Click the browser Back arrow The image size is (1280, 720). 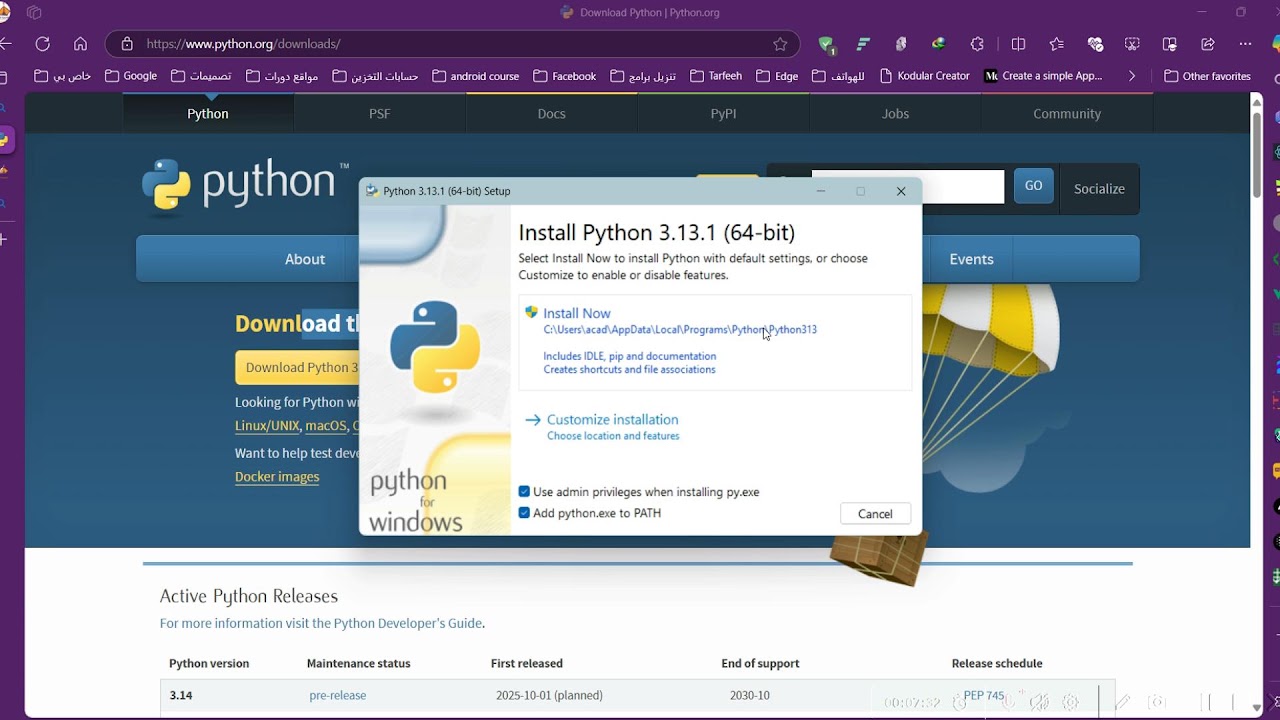(x=6, y=44)
